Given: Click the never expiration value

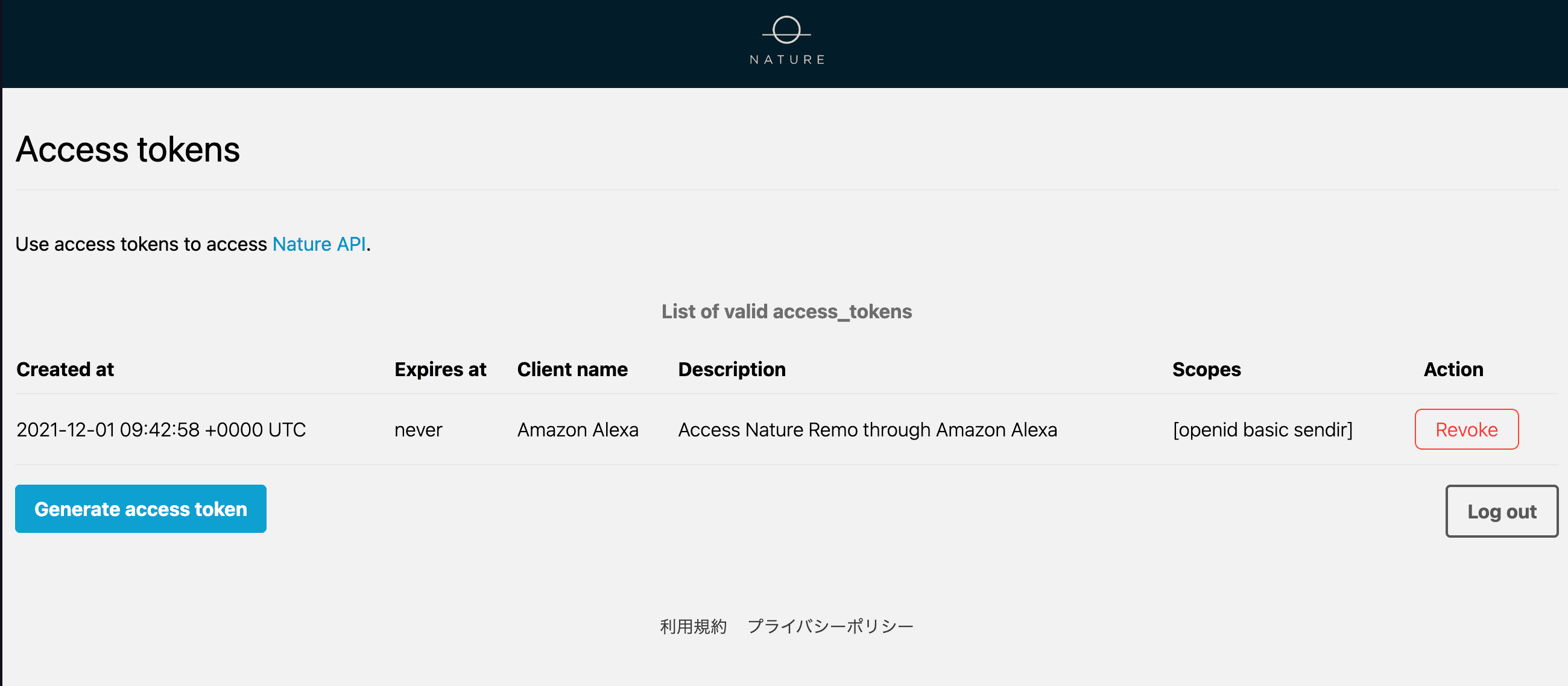Looking at the screenshot, I should pos(418,430).
